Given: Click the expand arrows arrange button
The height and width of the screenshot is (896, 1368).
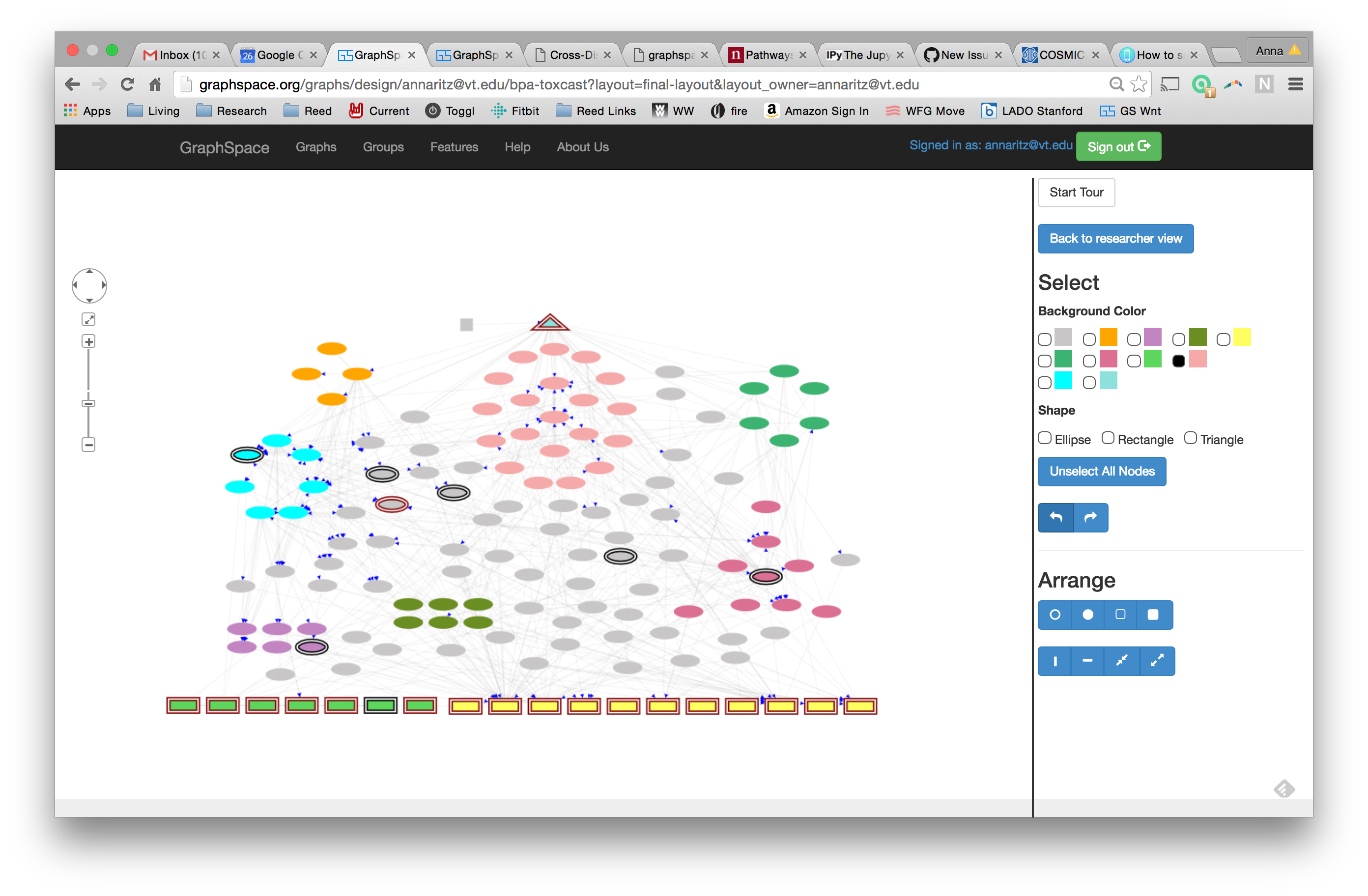Looking at the screenshot, I should pos(1157,661).
